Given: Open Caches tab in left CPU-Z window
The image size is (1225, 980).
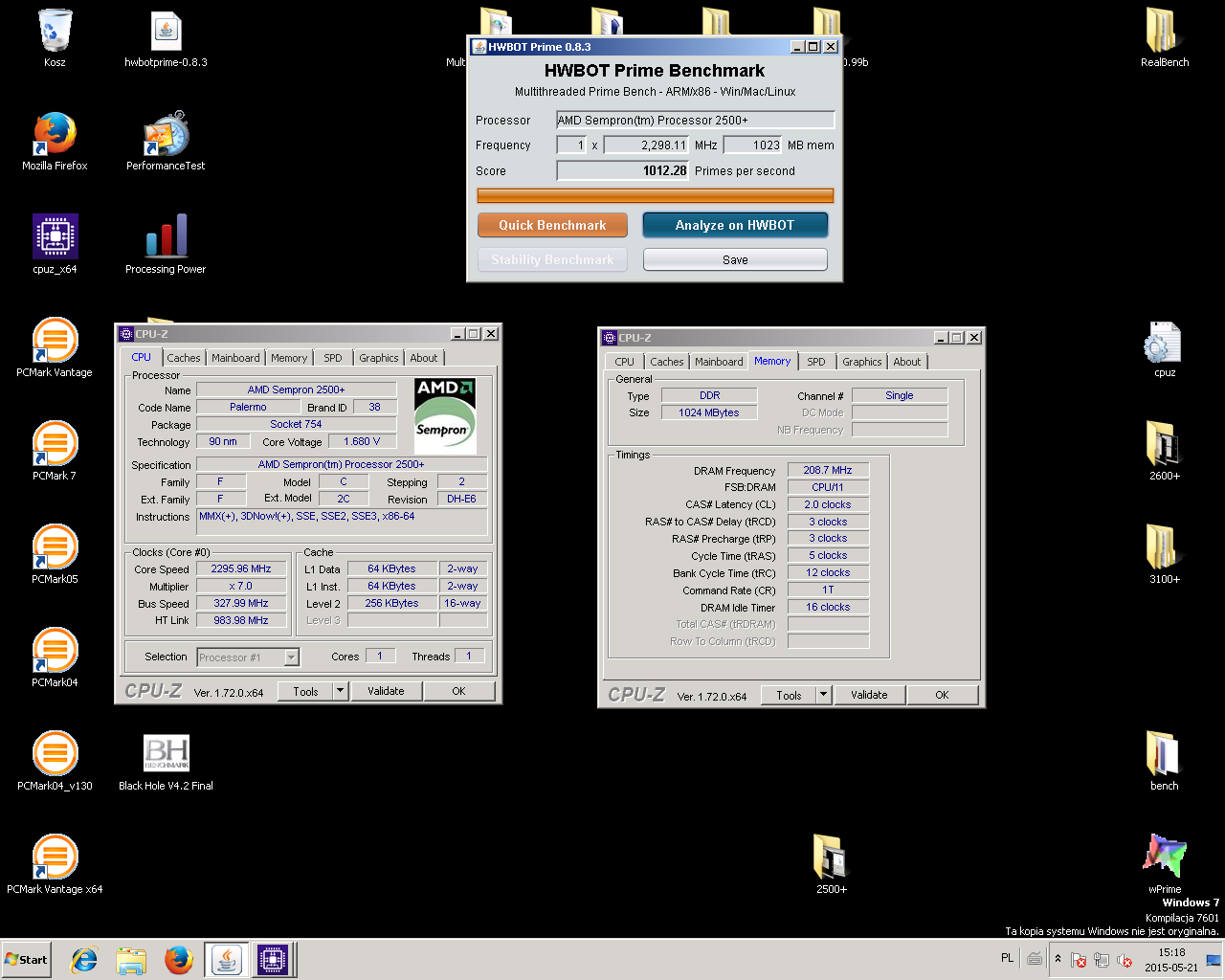Looking at the screenshot, I should [x=184, y=358].
